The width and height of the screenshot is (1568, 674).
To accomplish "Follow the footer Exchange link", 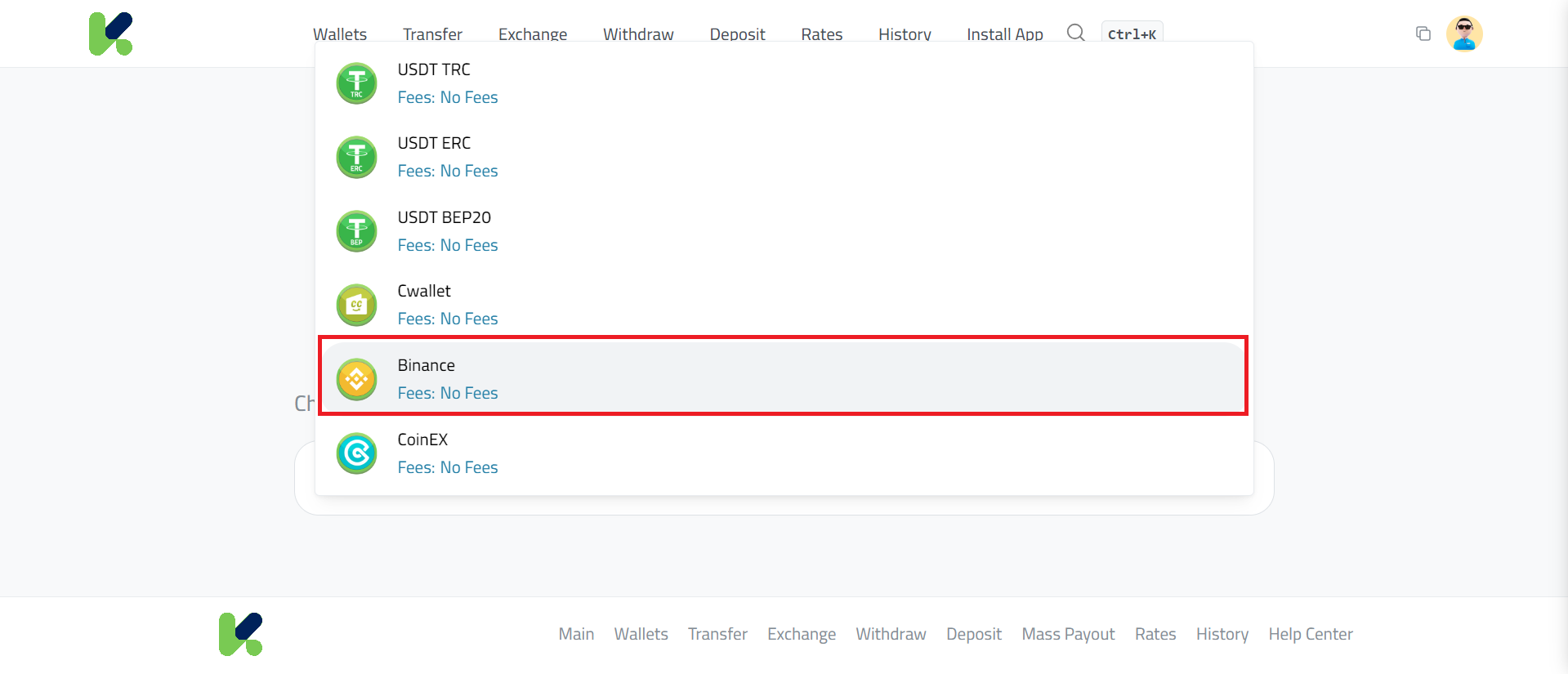I will pos(802,634).
